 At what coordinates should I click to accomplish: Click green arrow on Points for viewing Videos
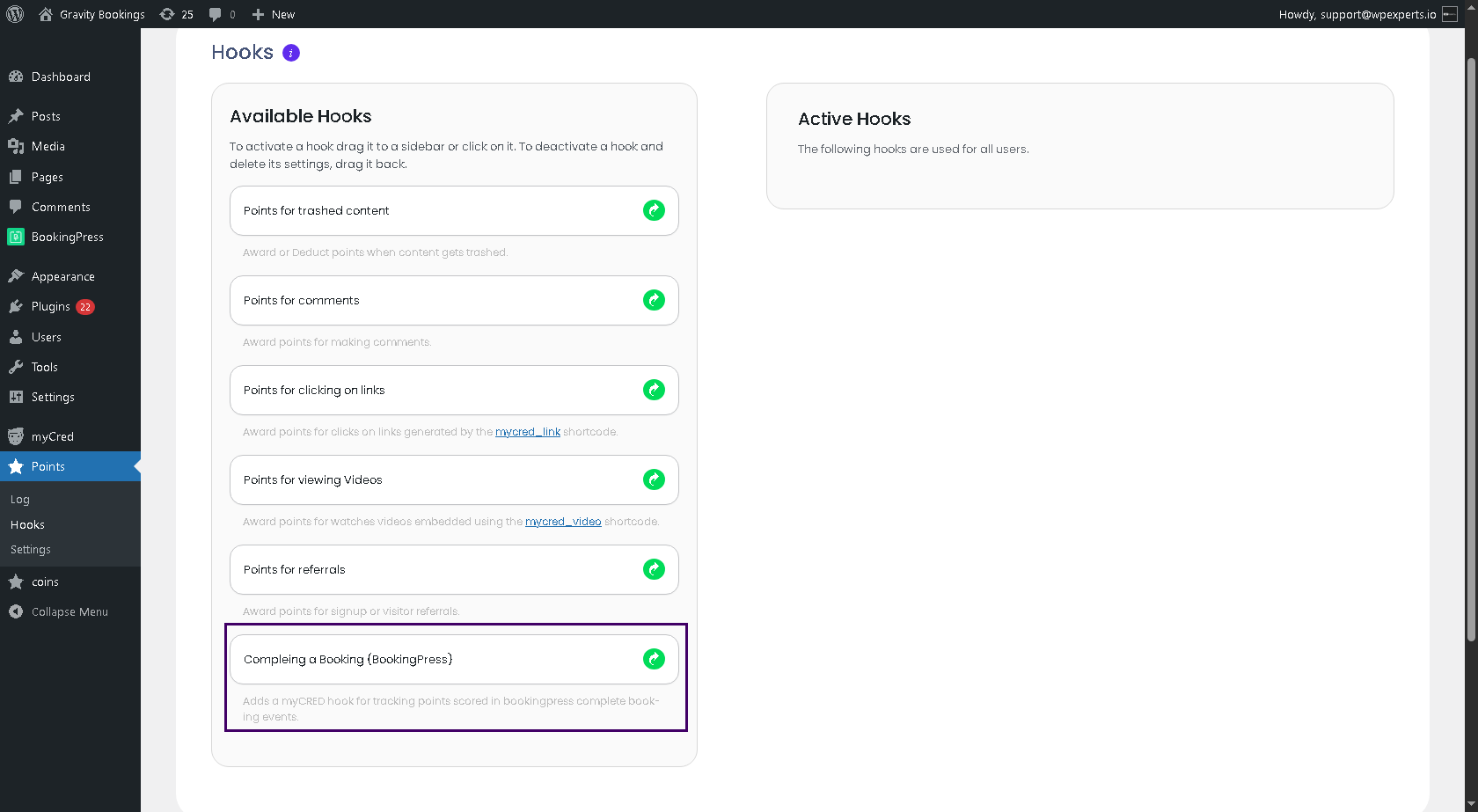coord(654,479)
